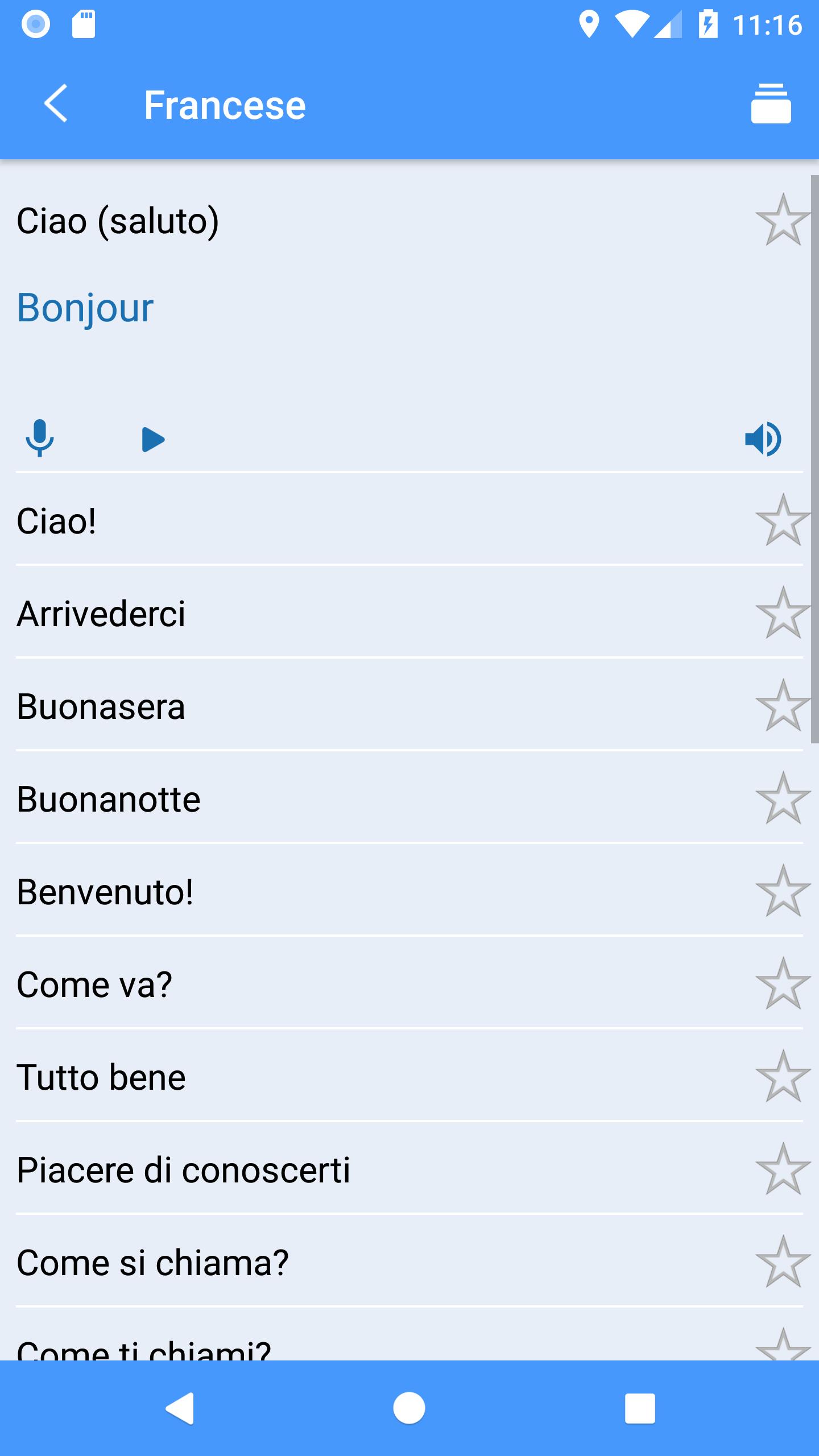The image size is (819, 1456).
Task: Click the vertical scrollbar thumb
Action: tap(814, 459)
